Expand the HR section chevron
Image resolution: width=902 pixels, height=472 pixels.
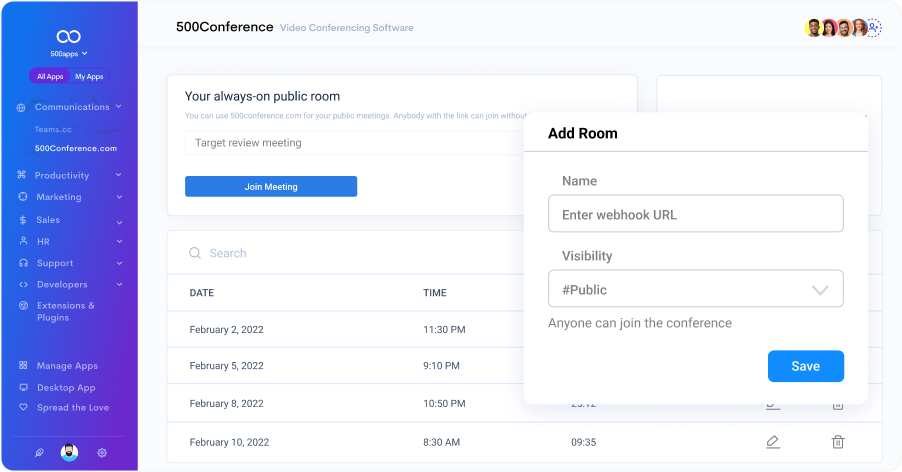click(119, 241)
